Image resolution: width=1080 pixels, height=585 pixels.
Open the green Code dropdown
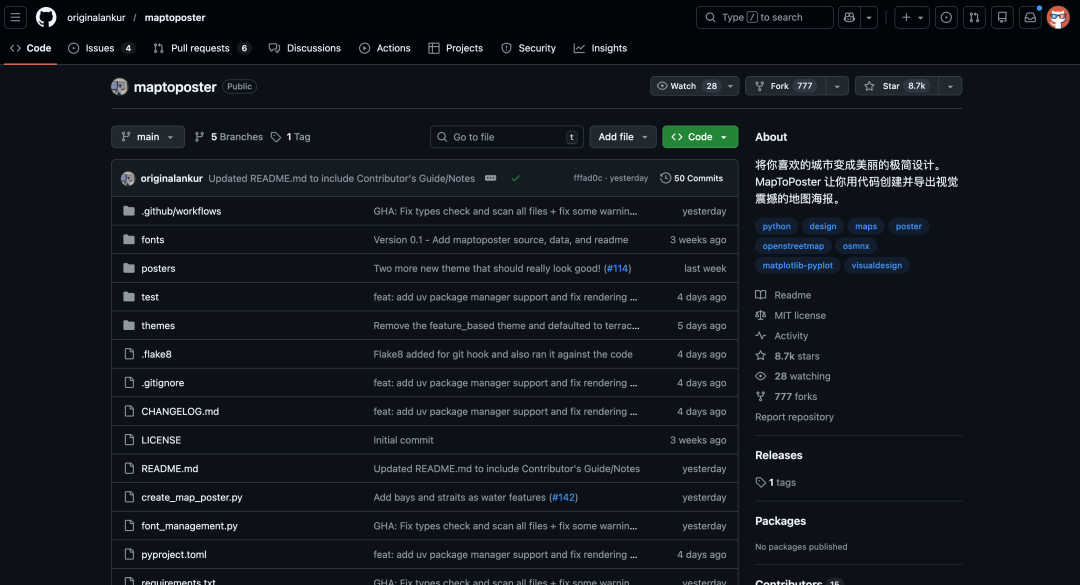[x=699, y=136]
